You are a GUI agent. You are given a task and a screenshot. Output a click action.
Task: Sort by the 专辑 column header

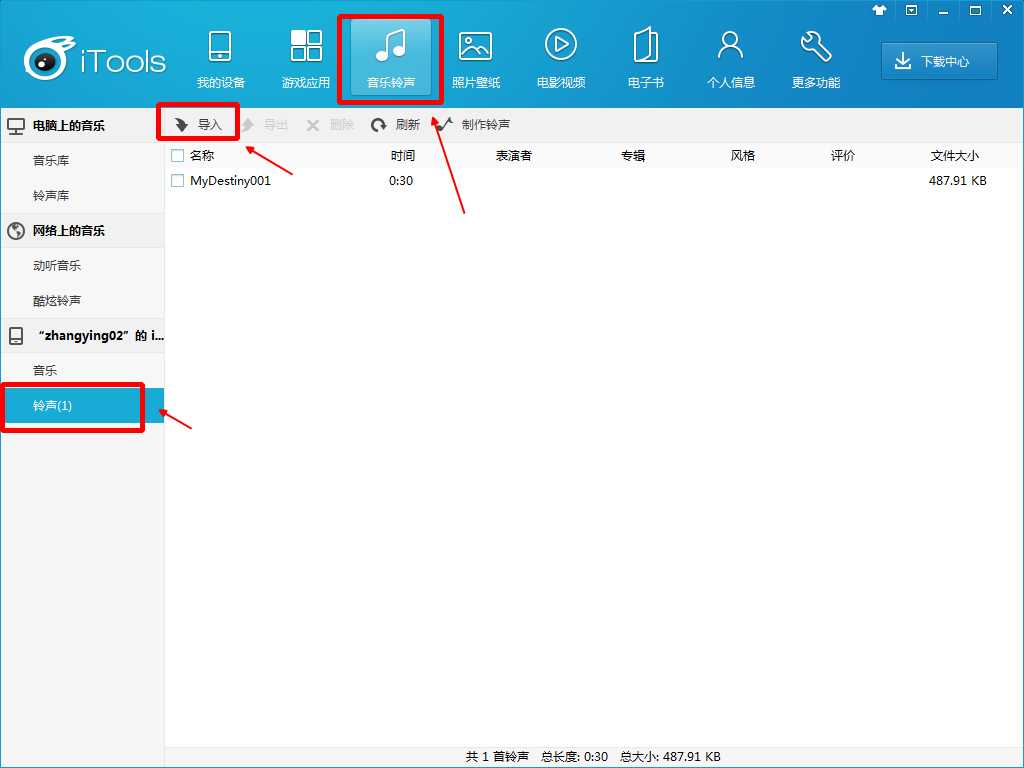(633, 155)
